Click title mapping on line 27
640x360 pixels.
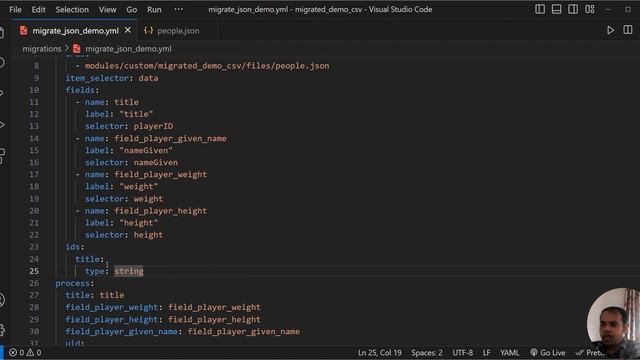[x=95, y=295]
